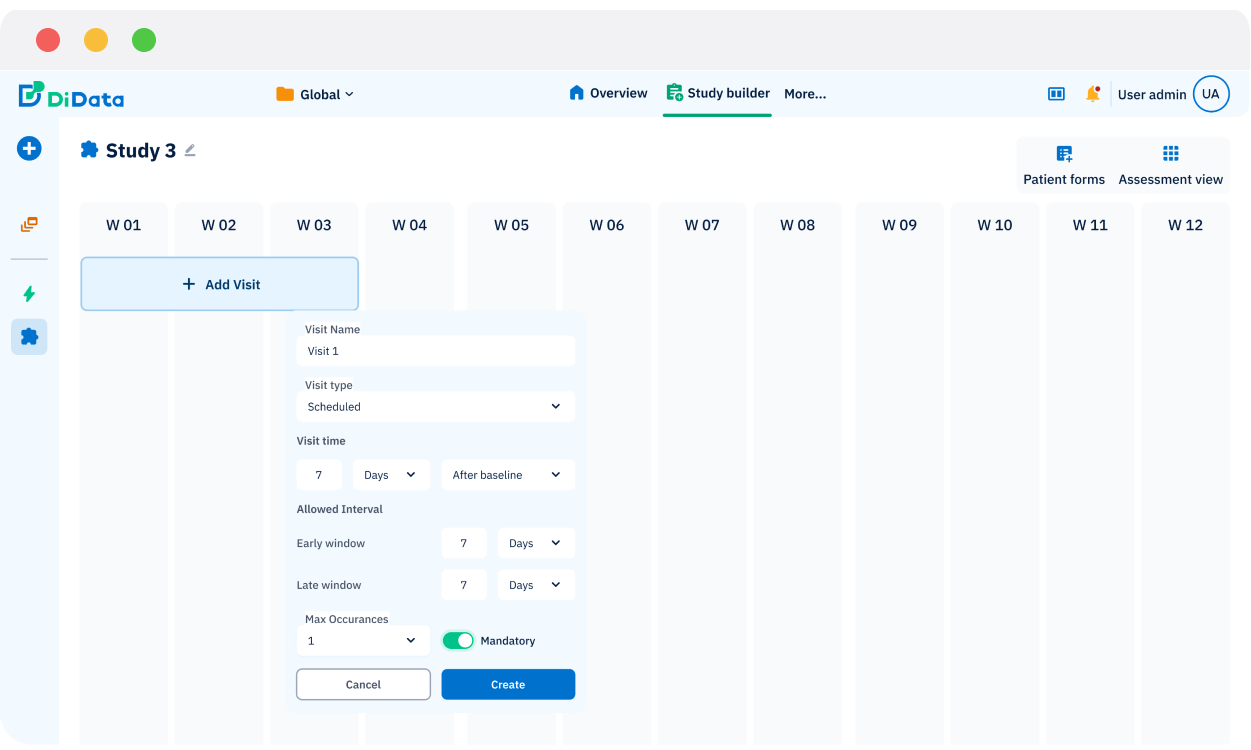Toggle the Mandatory switch off
The image size is (1251, 750).
click(458, 641)
